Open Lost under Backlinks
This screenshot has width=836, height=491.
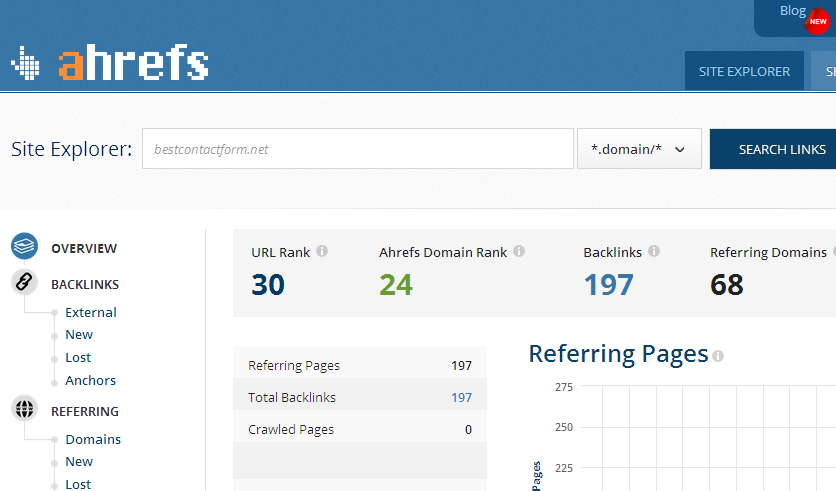pos(78,358)
